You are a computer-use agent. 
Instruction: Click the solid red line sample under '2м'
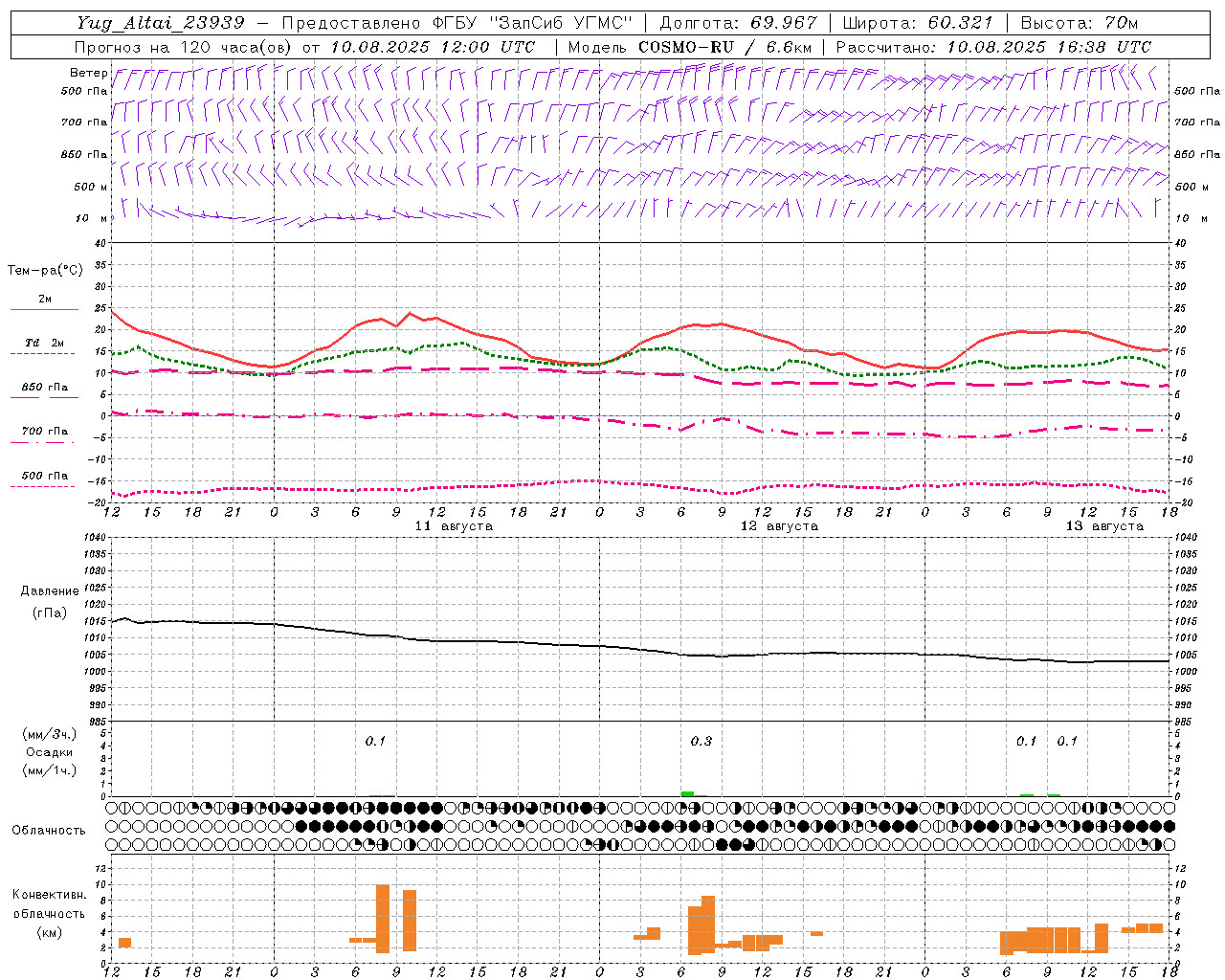(x=44, y=310)
